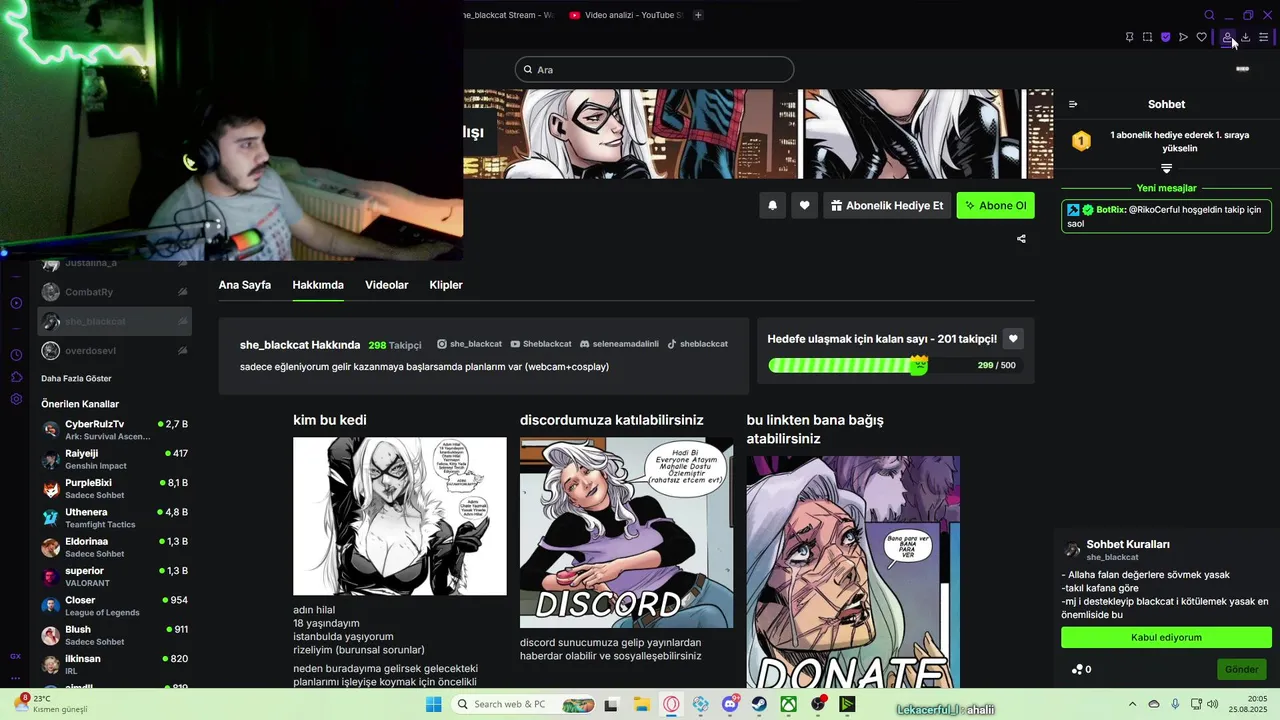Open a new browser tab with the plus button
Screen dimensions: 1280x720
point(698,15)
